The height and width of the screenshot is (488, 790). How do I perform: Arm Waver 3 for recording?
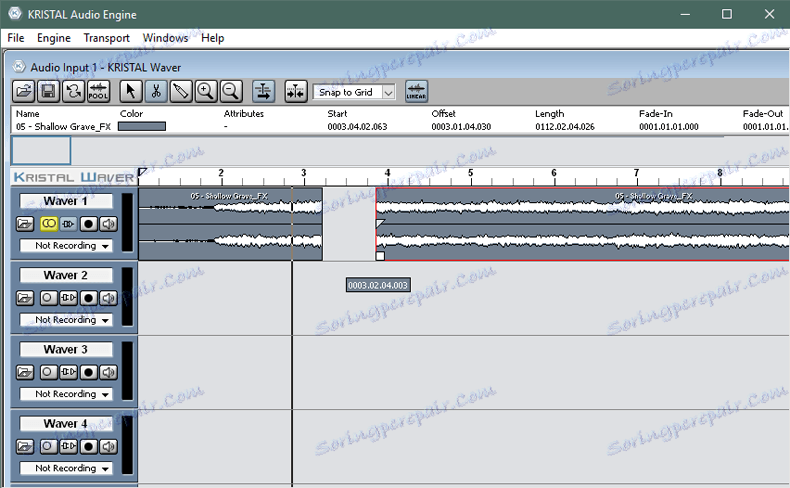pyautogui.click(x=89, y=372)
